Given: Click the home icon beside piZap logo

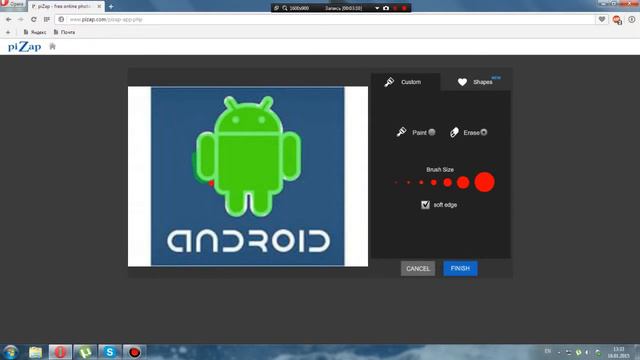Looking at the screenshot, I should (x=52, y=47).
